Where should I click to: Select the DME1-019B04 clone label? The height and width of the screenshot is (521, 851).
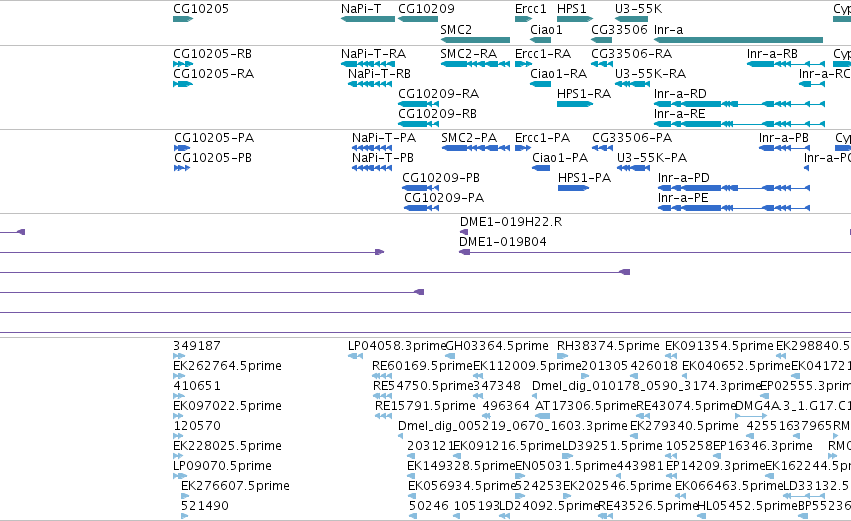503,242
